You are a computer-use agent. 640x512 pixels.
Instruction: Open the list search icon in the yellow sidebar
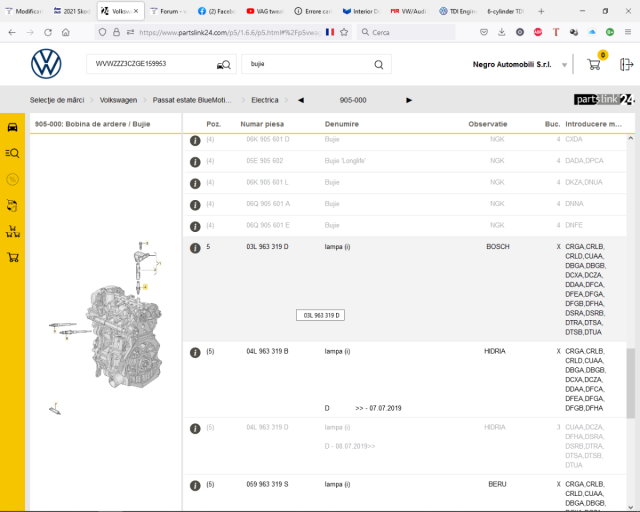12,153
